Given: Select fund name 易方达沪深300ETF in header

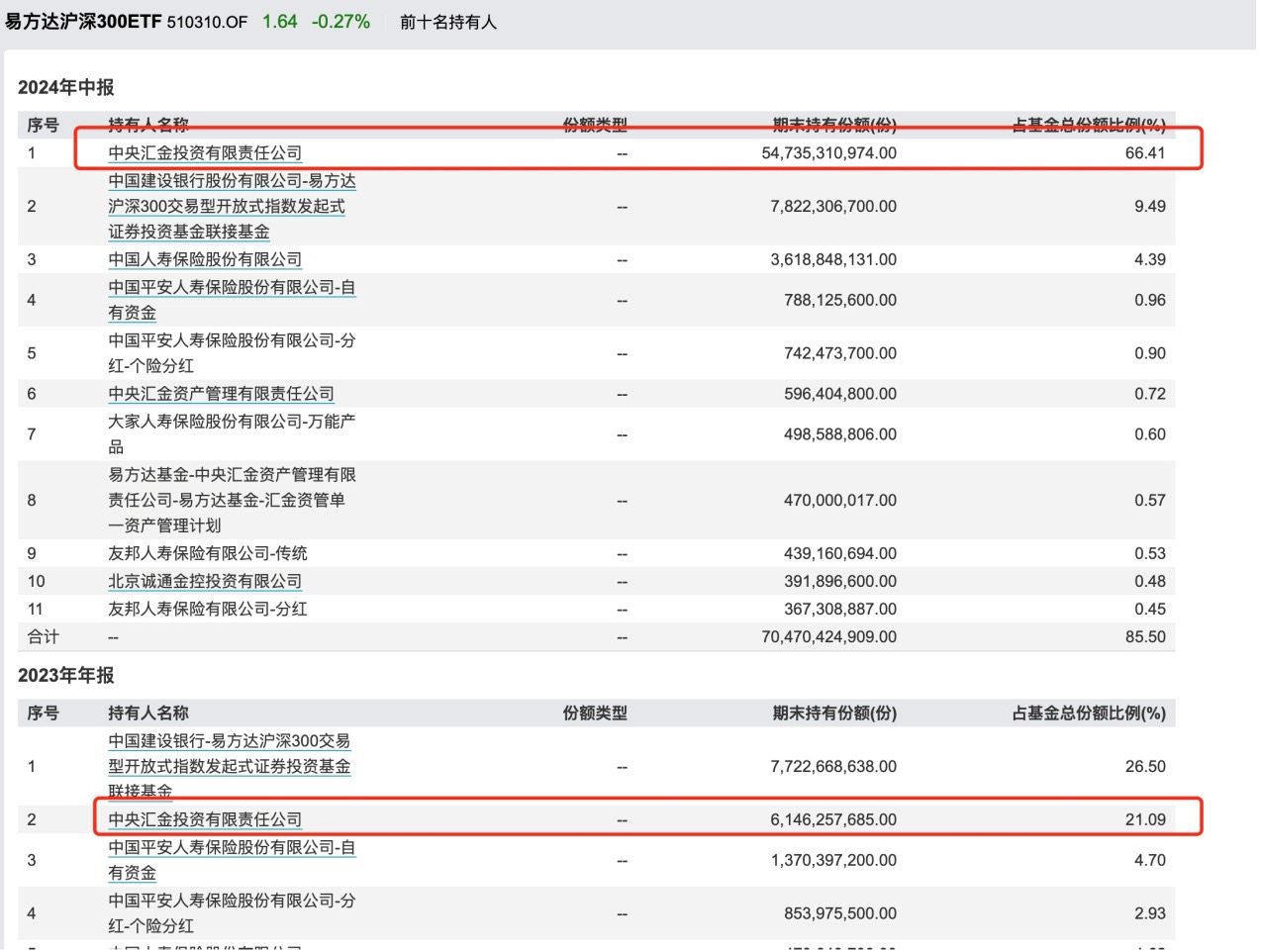Looking at the screenshot, I should (83, 22).
